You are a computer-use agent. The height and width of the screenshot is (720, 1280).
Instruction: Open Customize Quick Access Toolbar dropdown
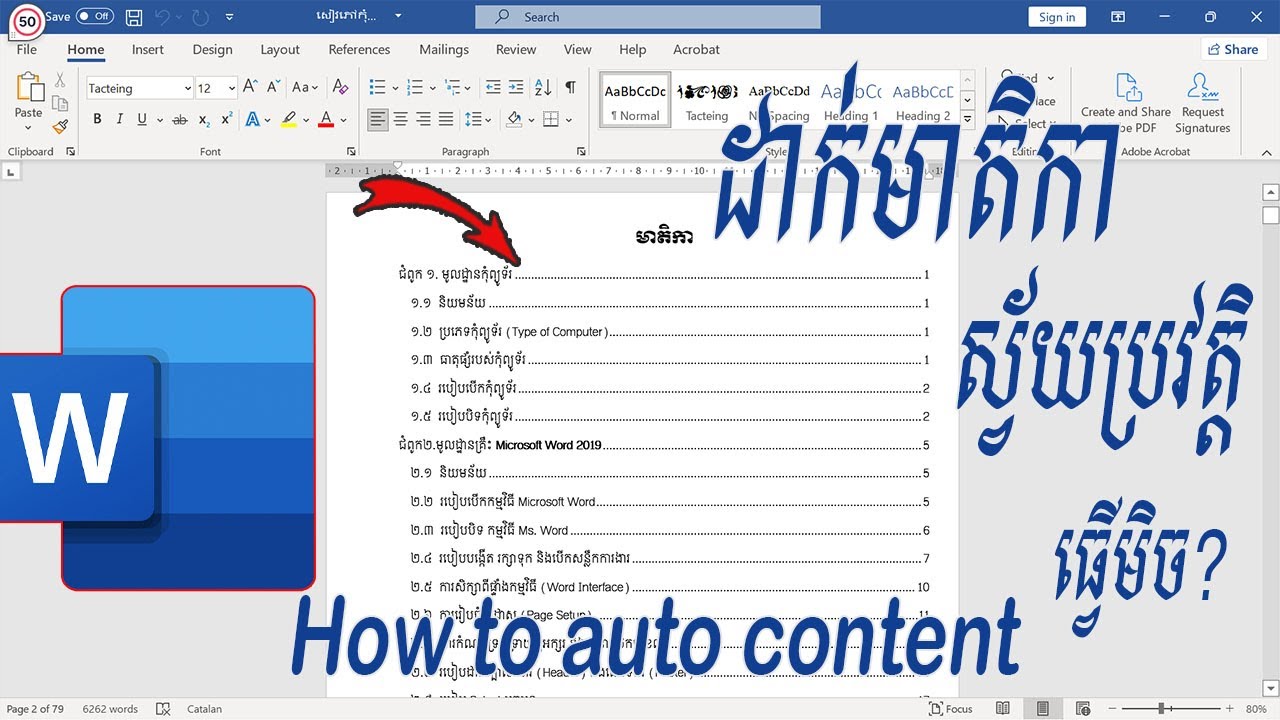pyautogui.click(x=230, y=17)
